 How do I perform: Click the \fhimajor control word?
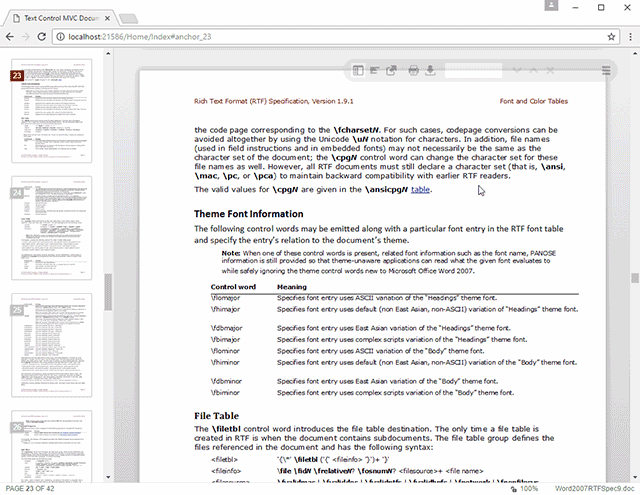225,309
